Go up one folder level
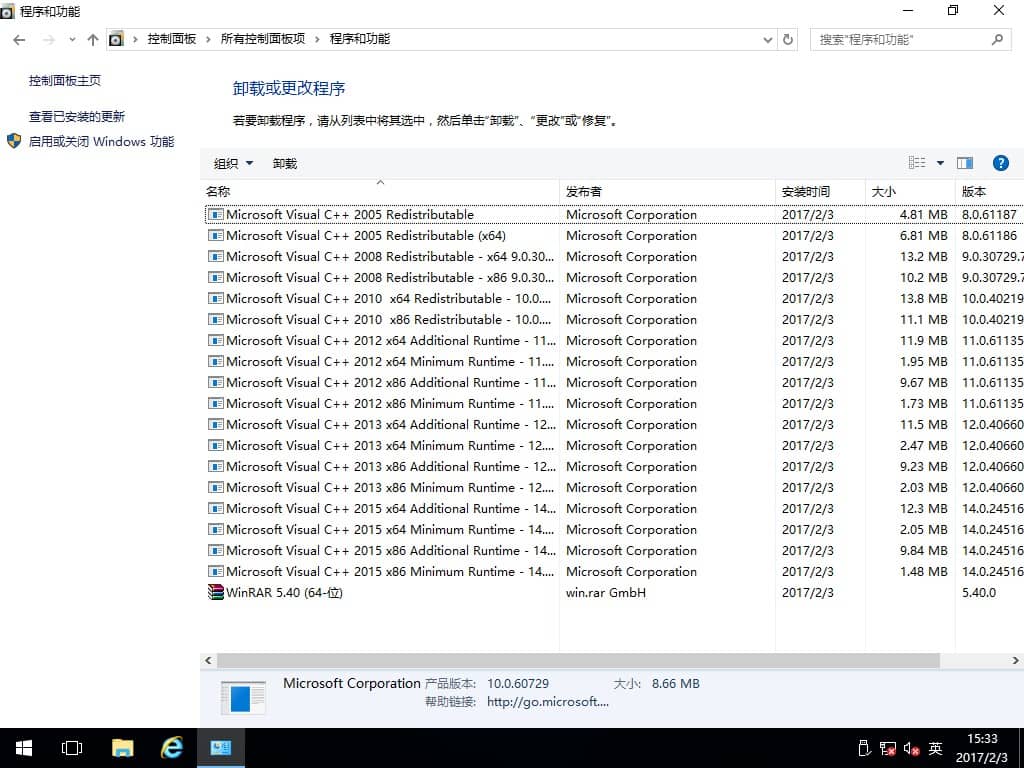1024x768 pixels. 93,40
